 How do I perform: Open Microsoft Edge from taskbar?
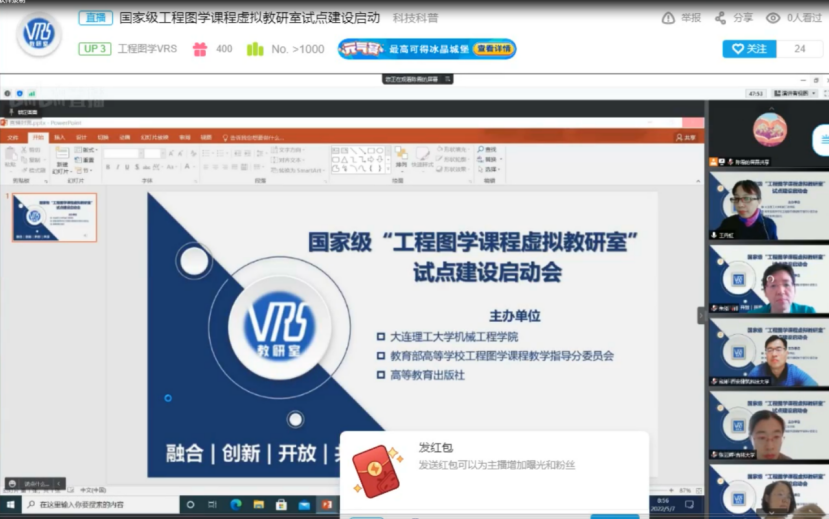[x=236, y=505]
